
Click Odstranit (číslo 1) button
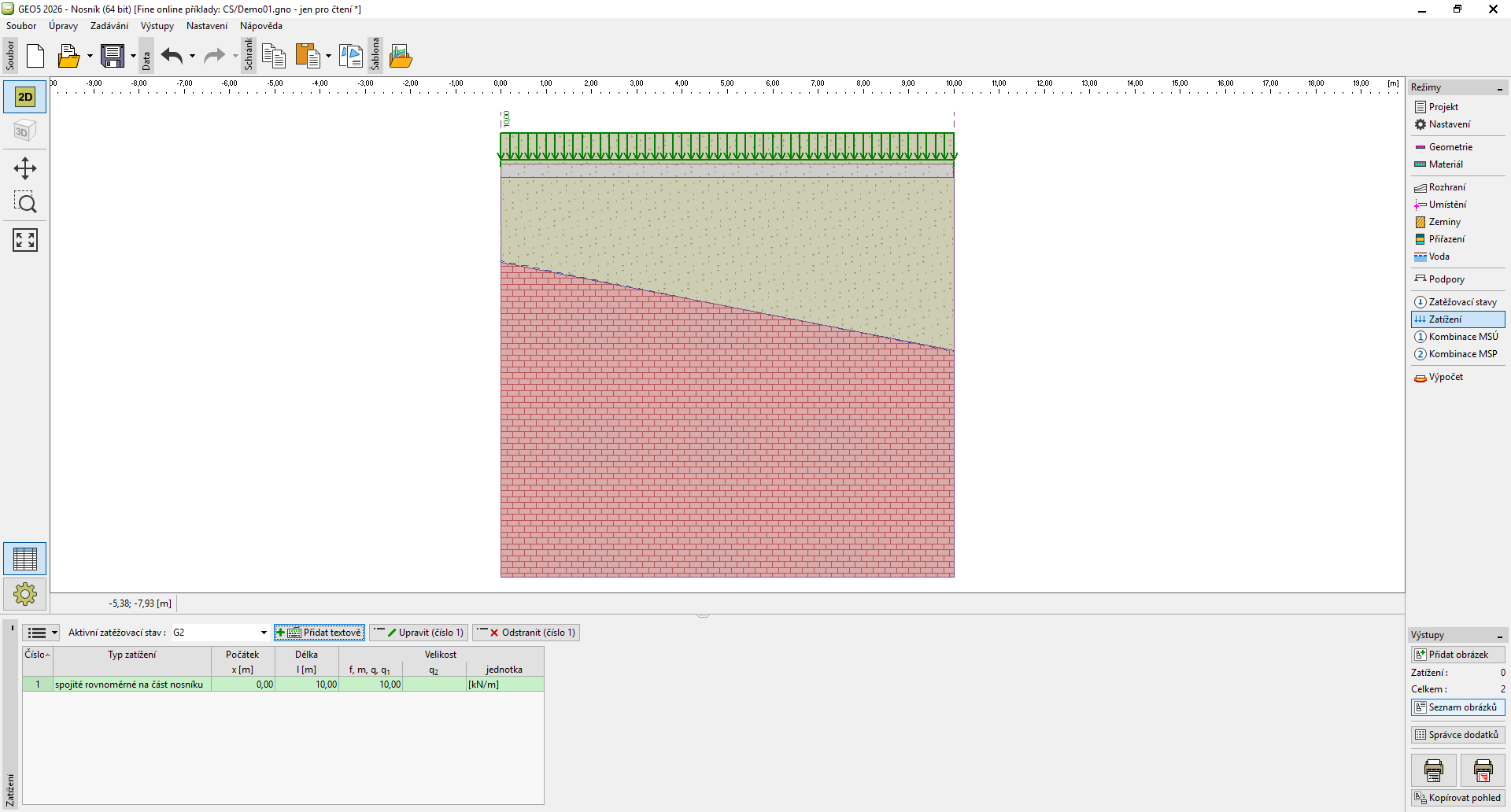(x=526, y=633)
